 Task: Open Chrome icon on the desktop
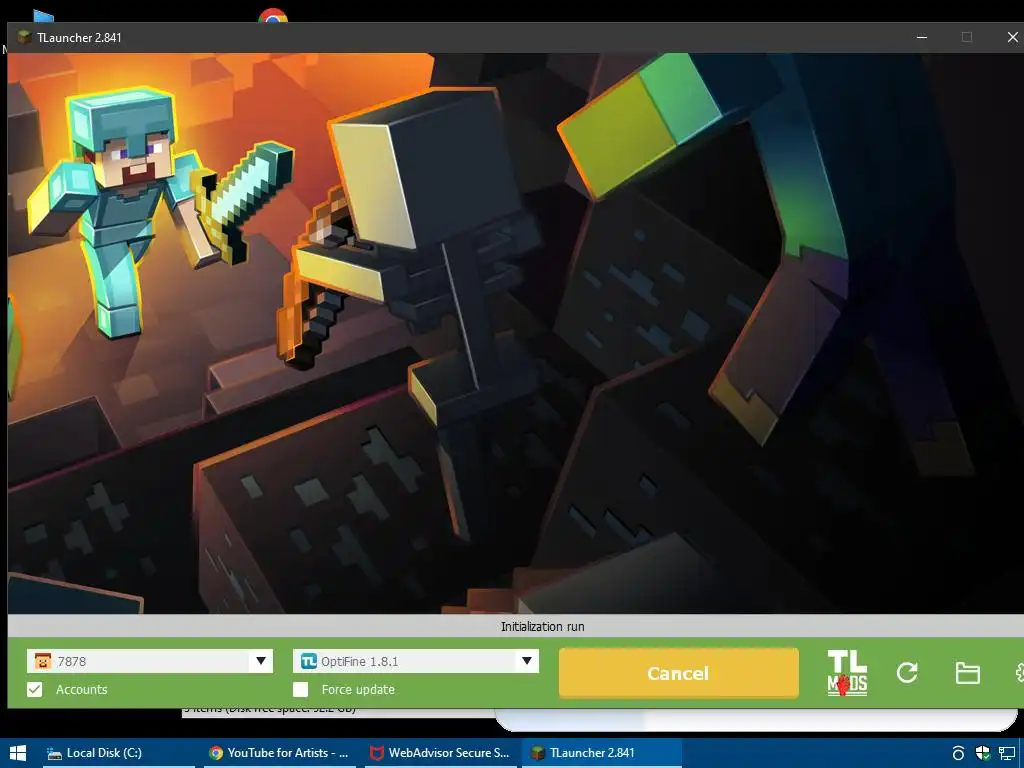click(x=273, y=16)
